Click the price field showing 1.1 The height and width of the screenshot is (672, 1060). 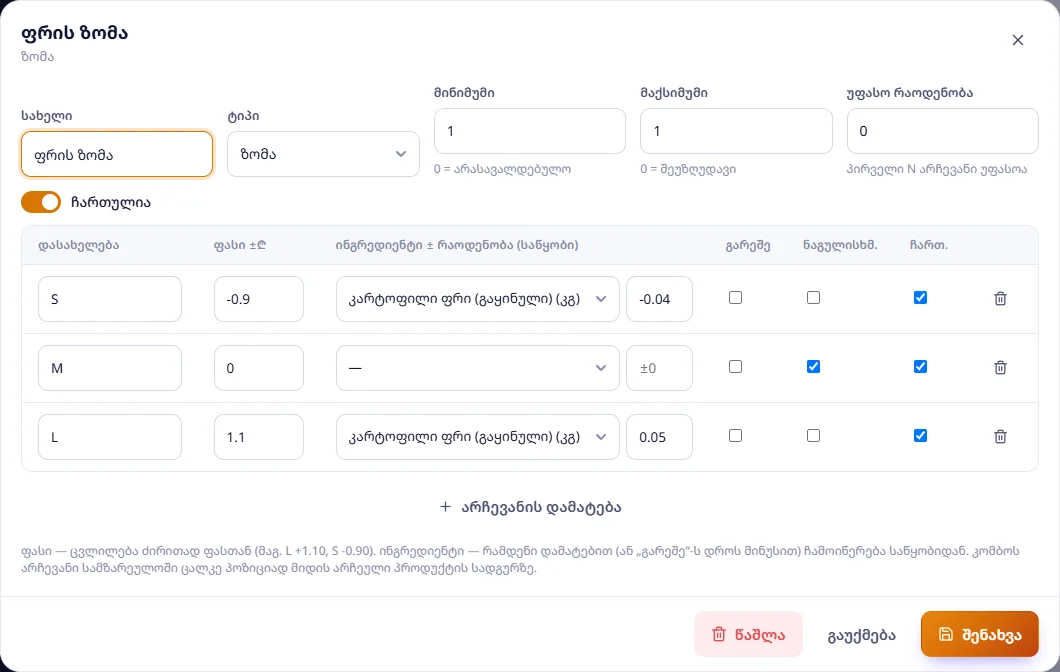coord(259,437)
